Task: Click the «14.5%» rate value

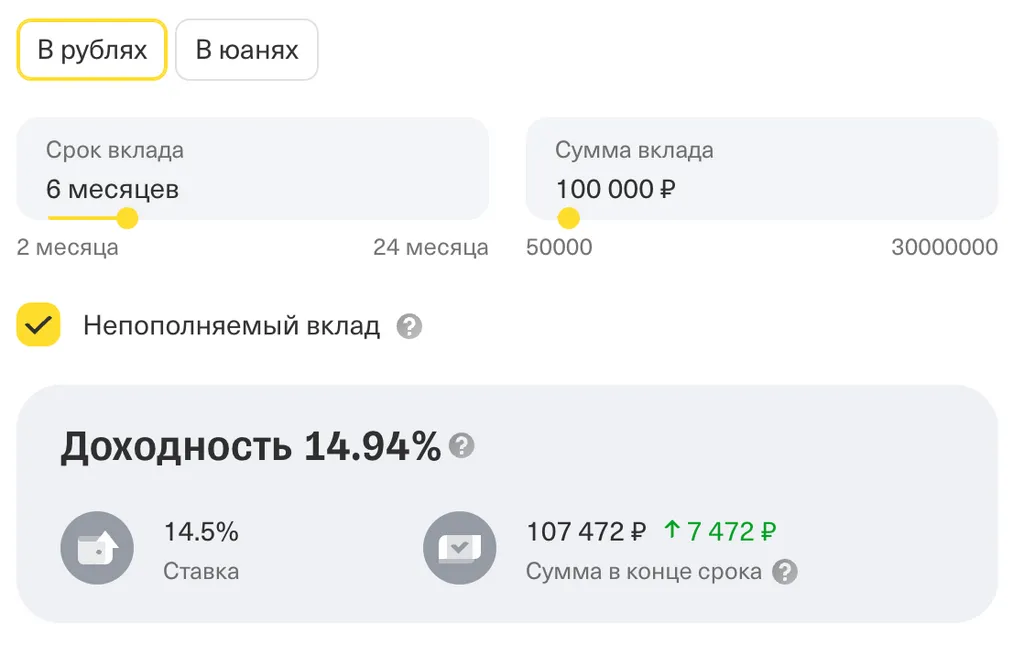Action: coord(201,532)
